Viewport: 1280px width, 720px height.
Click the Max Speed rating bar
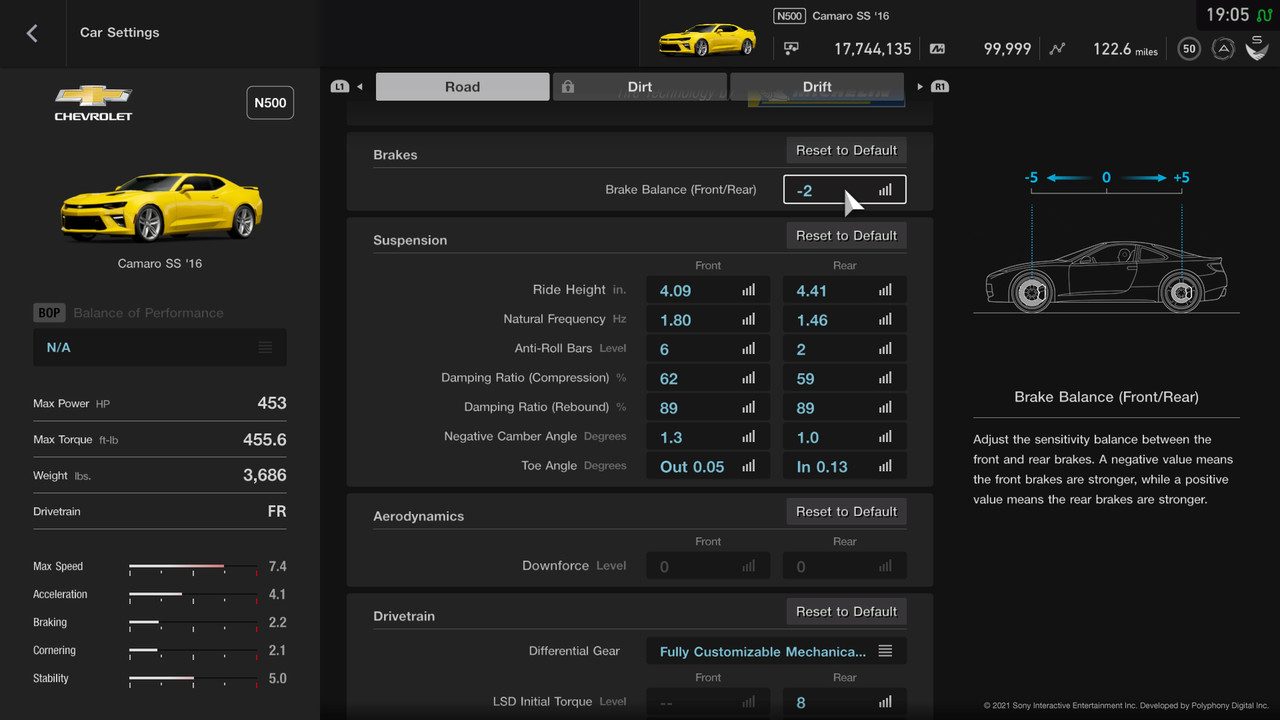[193, 567]
